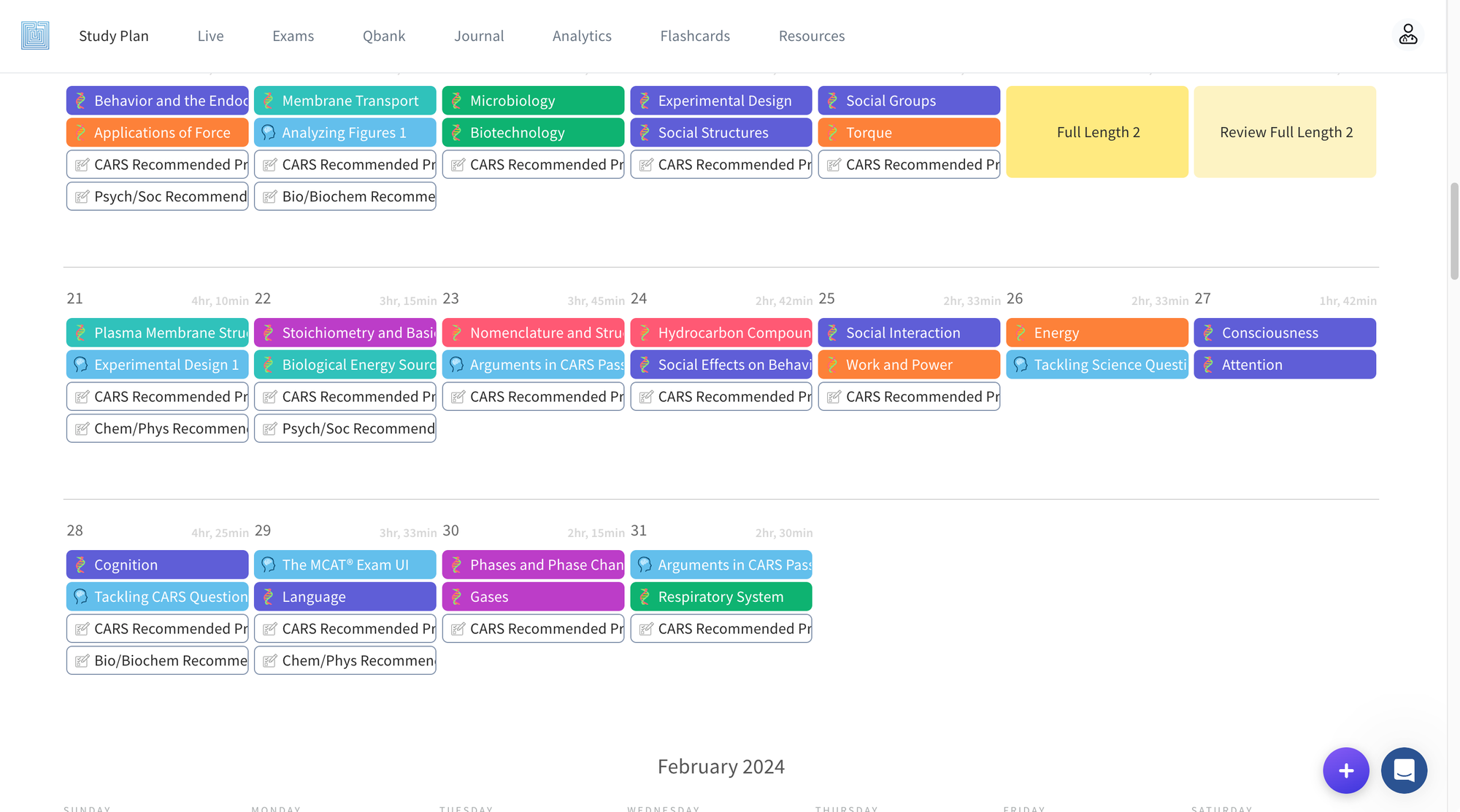The height and width of the screenshot is (812, 1460).
Task: Open the Qbank tab
Action: (383, 36)
